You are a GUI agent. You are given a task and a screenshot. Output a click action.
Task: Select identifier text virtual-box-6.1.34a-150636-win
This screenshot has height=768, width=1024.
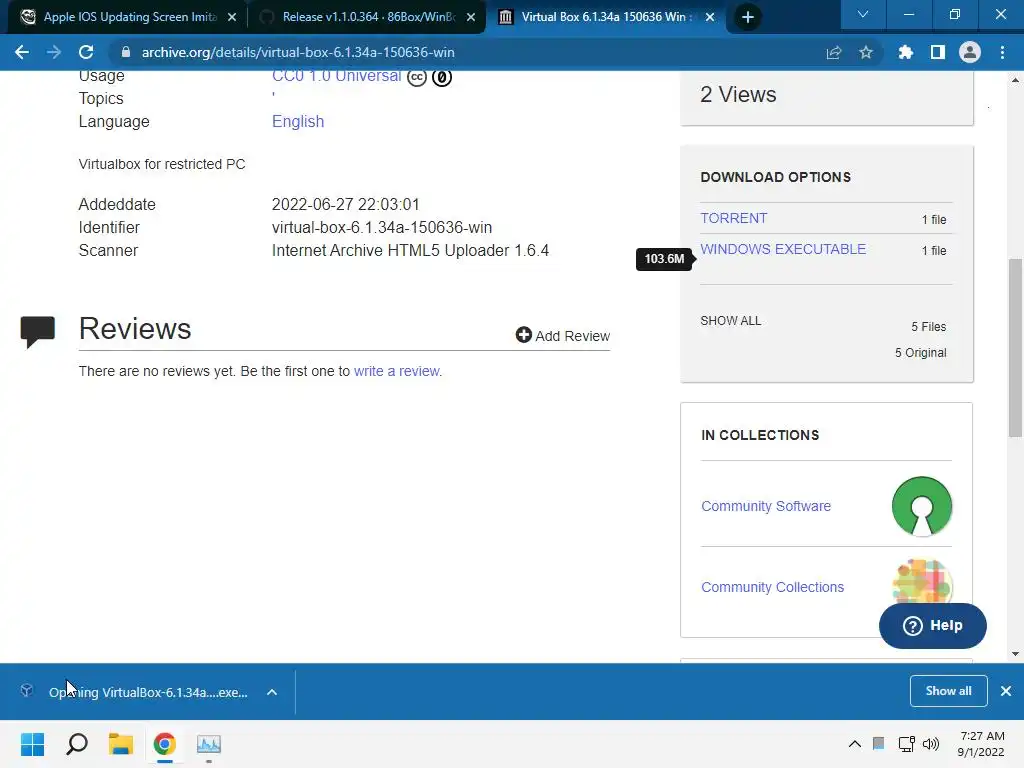coord(382,227)
